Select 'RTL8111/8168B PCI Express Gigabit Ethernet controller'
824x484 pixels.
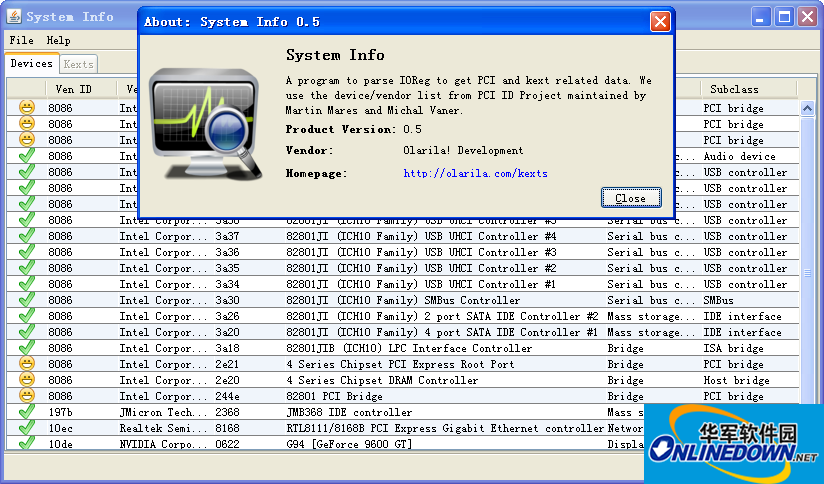click(x=445, y=428)
